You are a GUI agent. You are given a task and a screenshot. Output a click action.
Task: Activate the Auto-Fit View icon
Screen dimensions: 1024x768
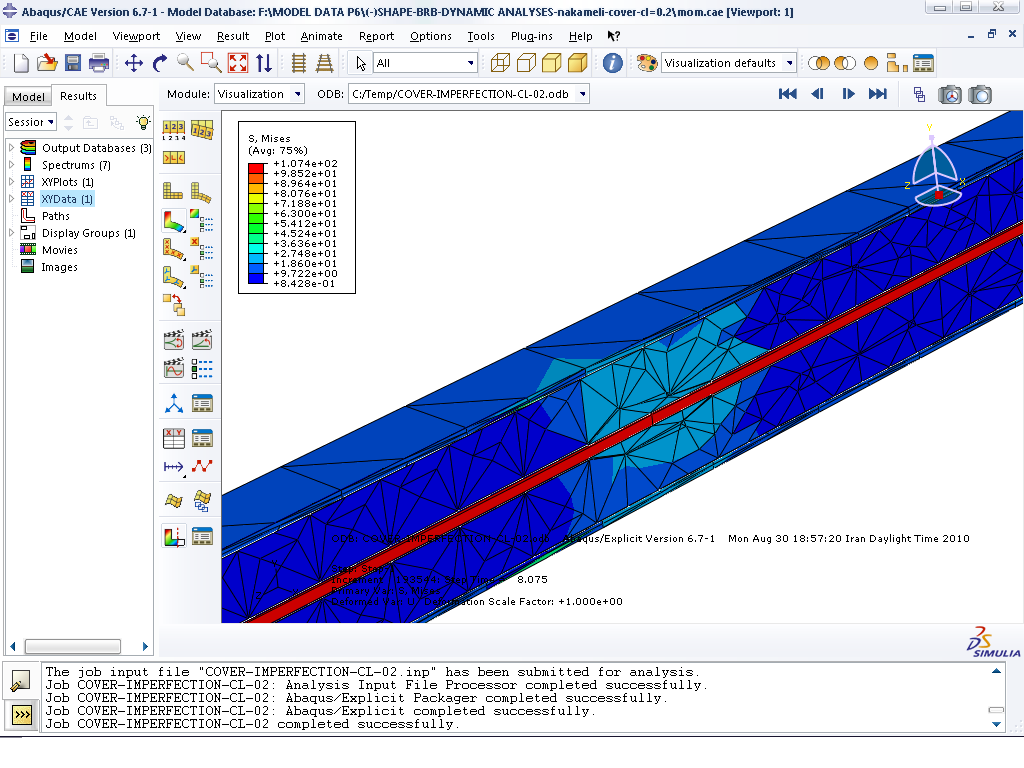pyautogui.click(x=238, y=63)
